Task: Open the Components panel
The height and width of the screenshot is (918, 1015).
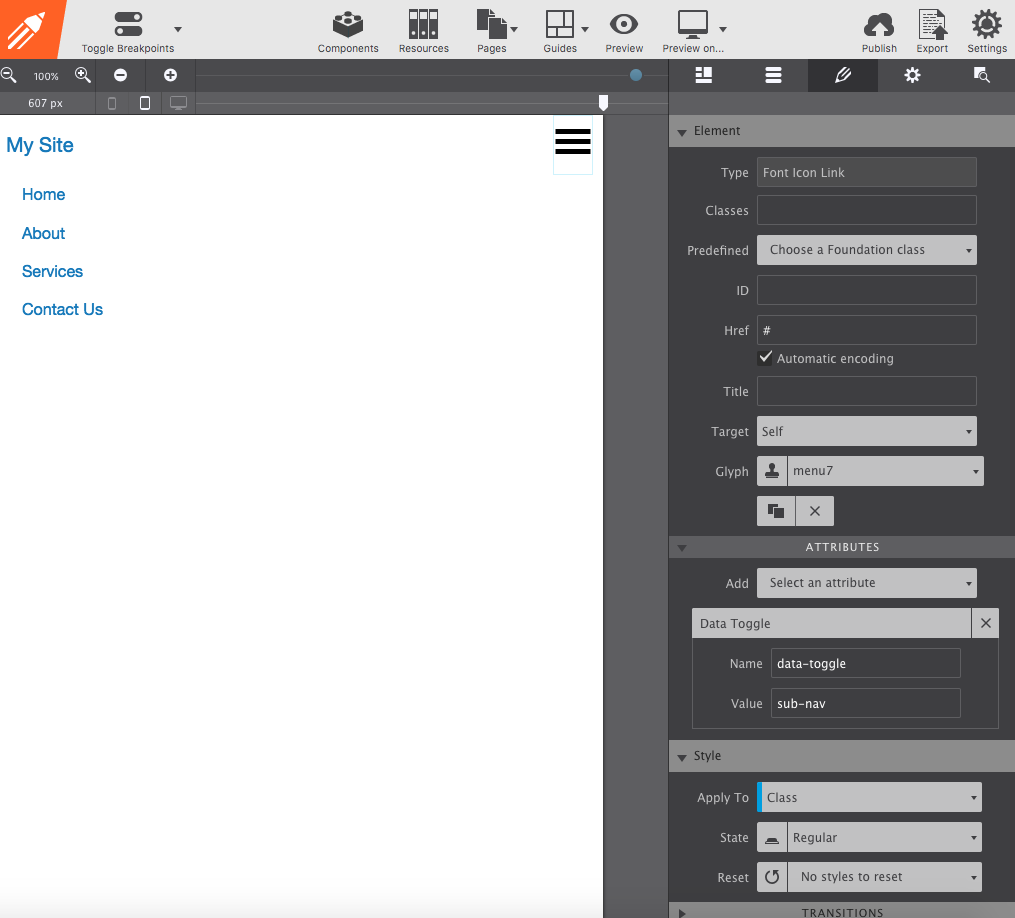Action: (x=348, y=30)
